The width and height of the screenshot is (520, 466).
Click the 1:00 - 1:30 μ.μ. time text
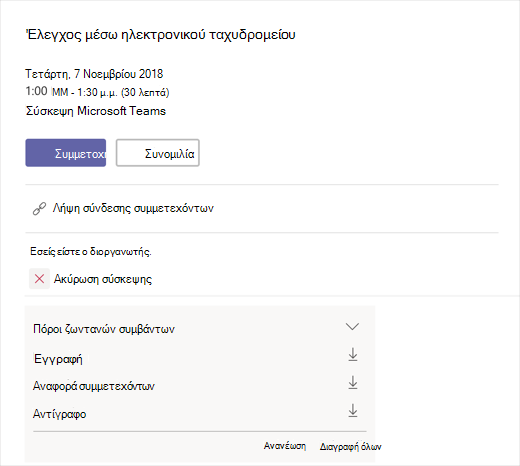(x=97, y=92)
